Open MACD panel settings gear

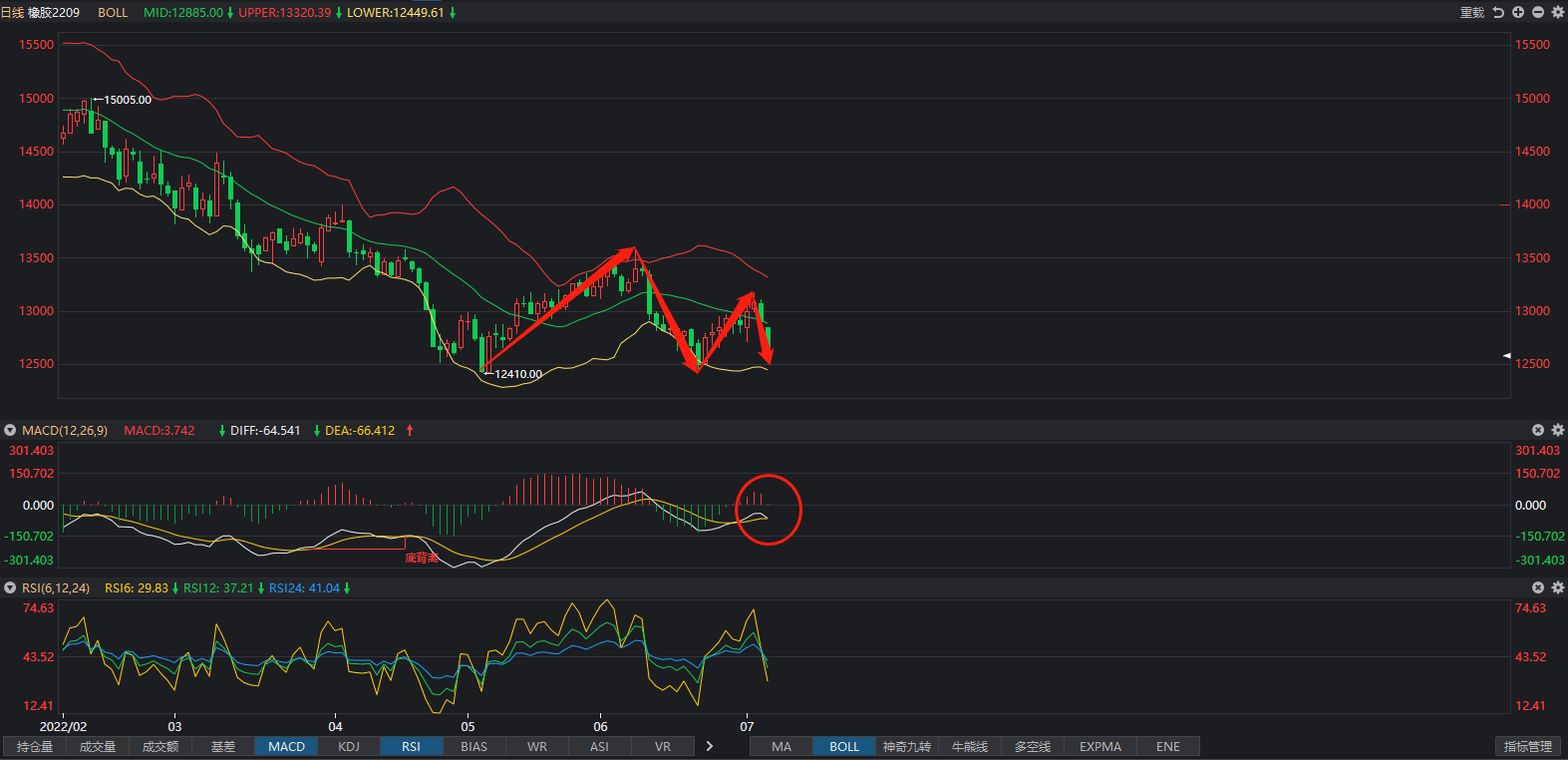click(x=1558, y=430)
